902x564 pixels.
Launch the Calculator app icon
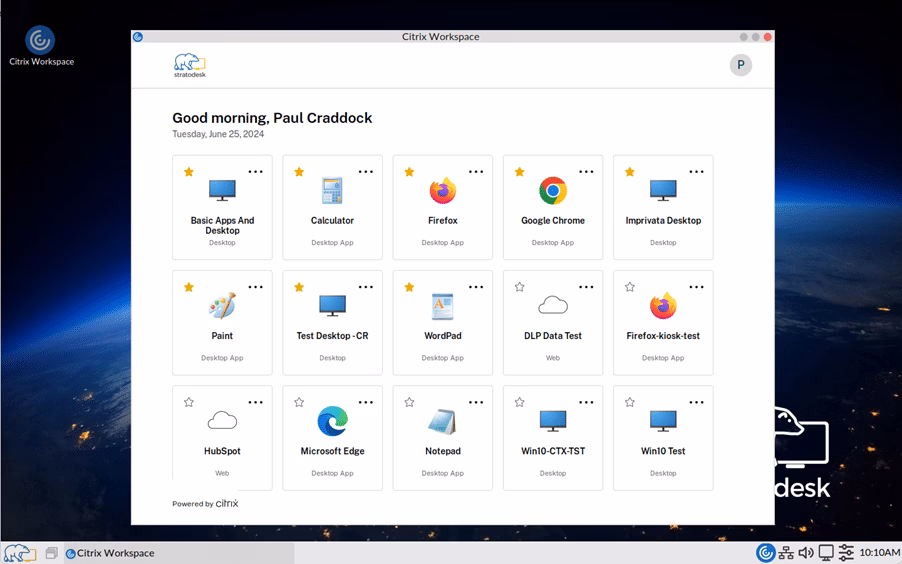(332, 190)
